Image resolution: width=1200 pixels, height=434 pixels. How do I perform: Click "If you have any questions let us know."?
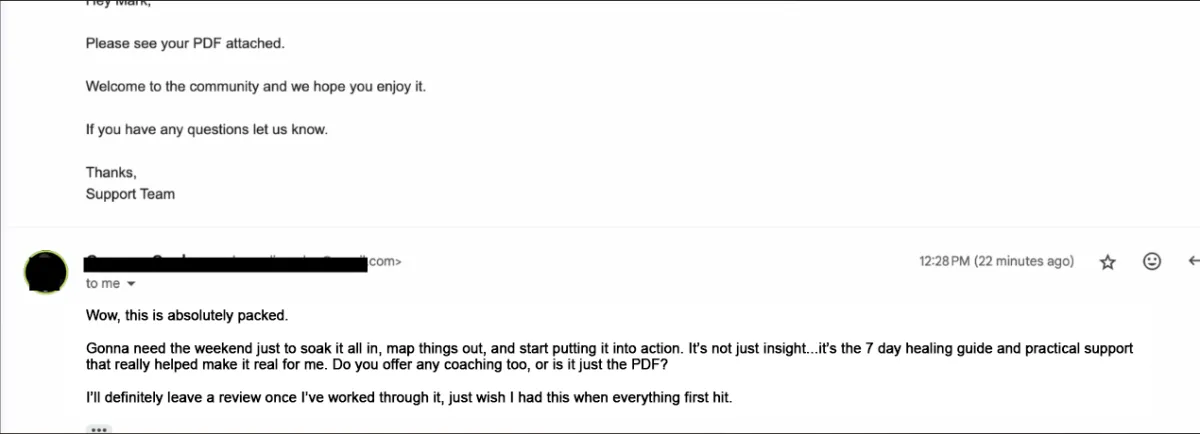click(x=206, y=130)
